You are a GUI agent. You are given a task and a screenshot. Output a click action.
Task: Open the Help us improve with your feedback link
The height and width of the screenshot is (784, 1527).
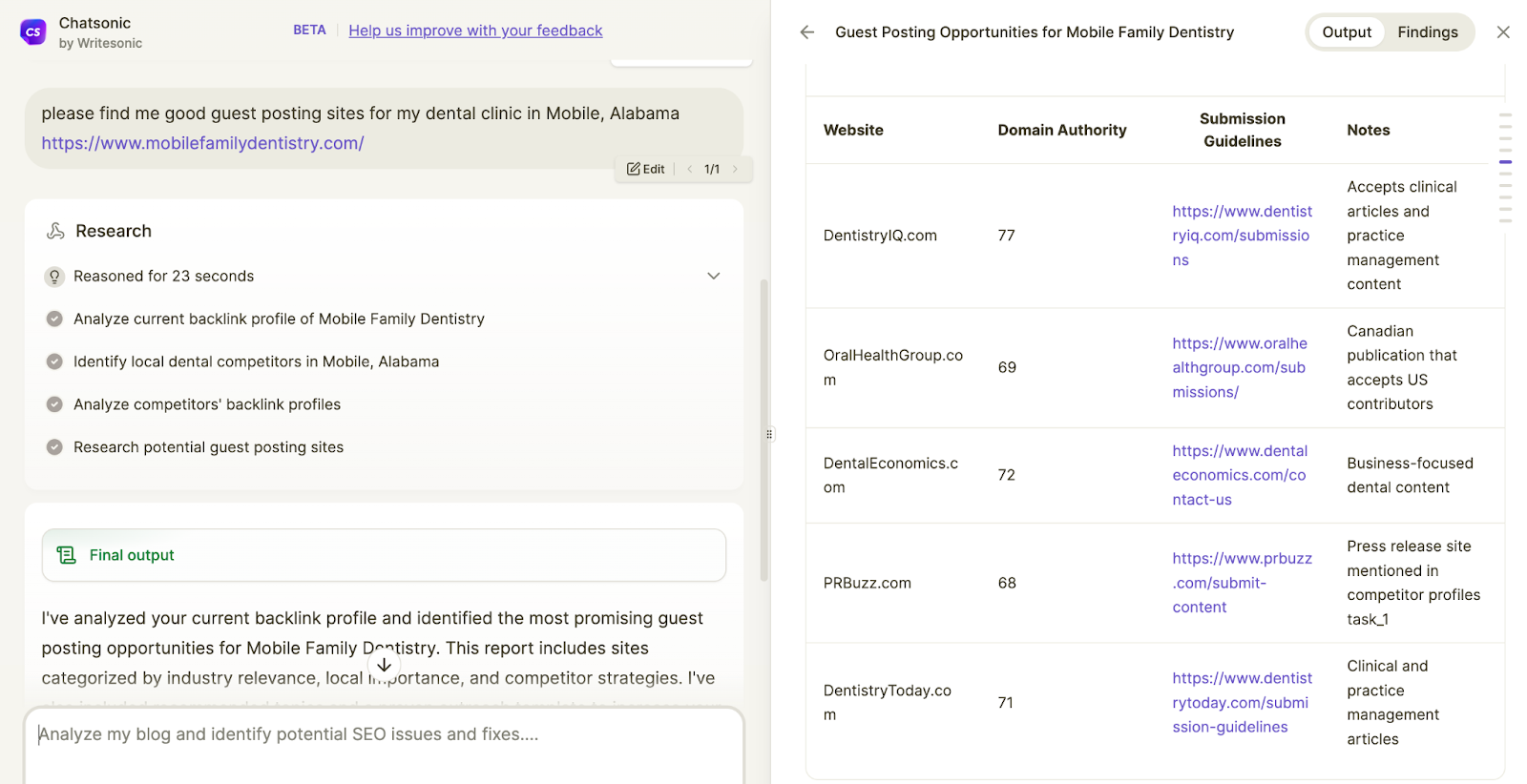(475, 31)
